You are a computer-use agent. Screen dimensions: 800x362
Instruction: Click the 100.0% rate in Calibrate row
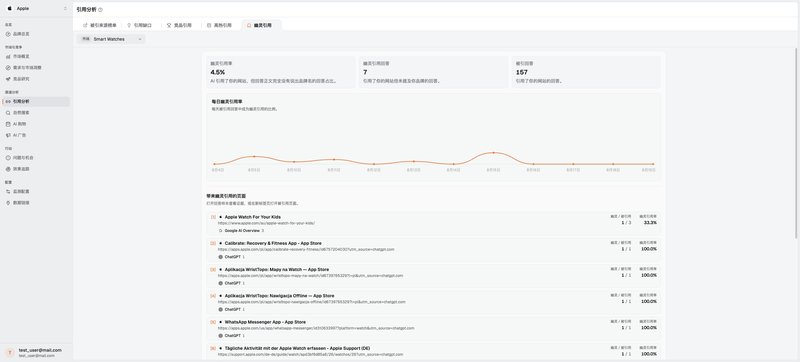649,249
